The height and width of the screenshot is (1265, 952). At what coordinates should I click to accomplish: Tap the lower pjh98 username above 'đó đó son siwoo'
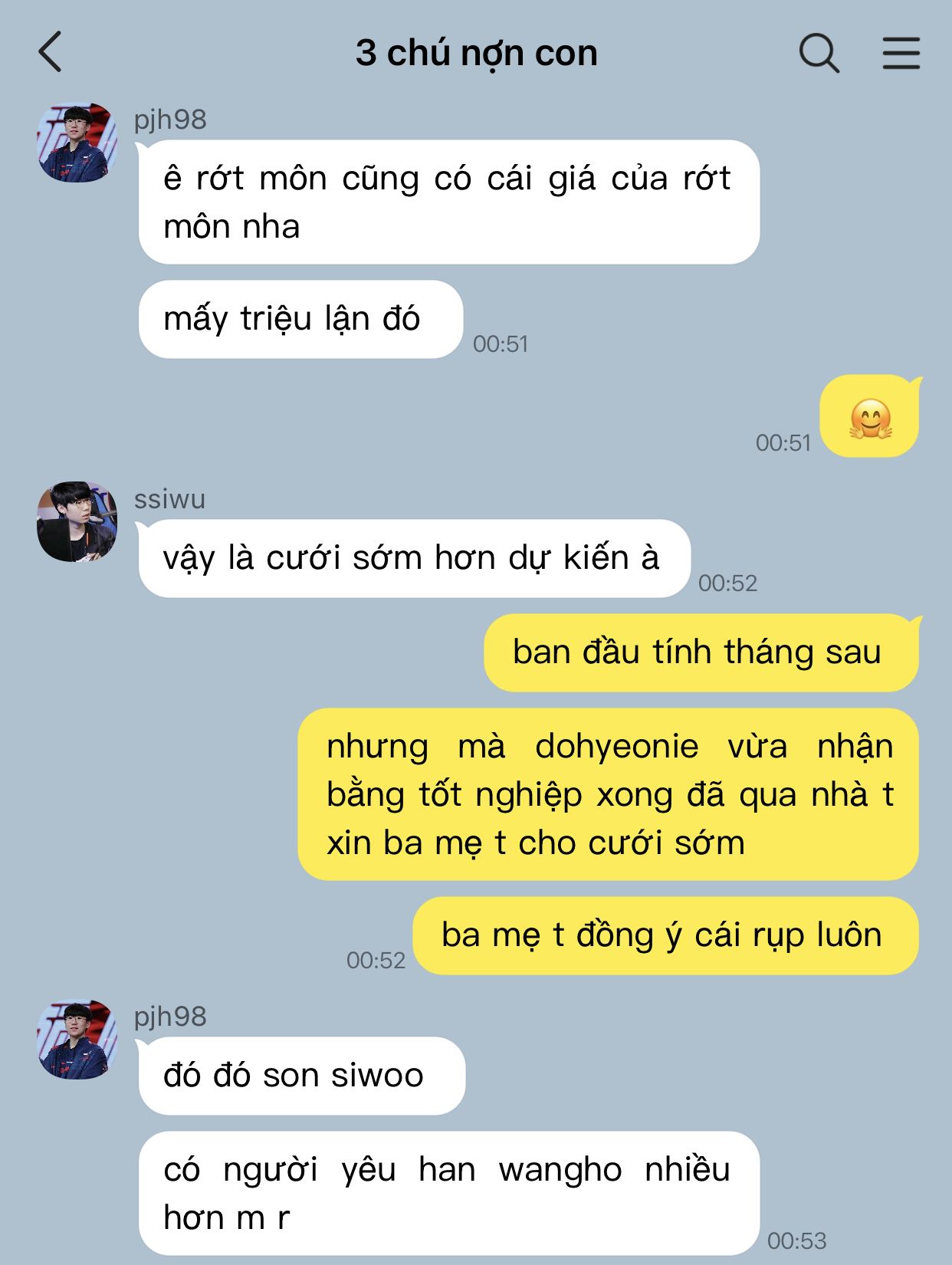pyautogui.click(x=170, y=1017)
